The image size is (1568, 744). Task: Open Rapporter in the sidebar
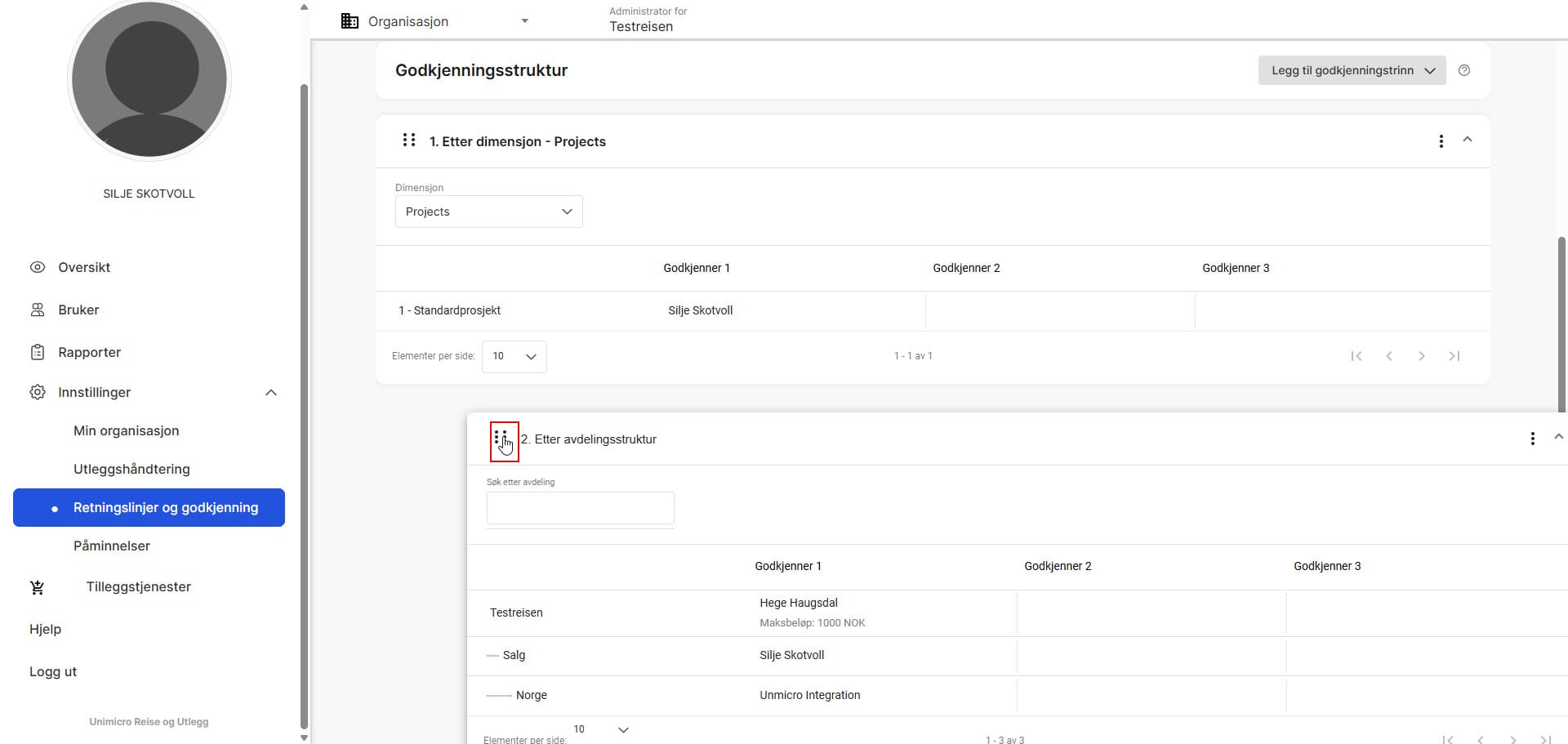(89, 352)
